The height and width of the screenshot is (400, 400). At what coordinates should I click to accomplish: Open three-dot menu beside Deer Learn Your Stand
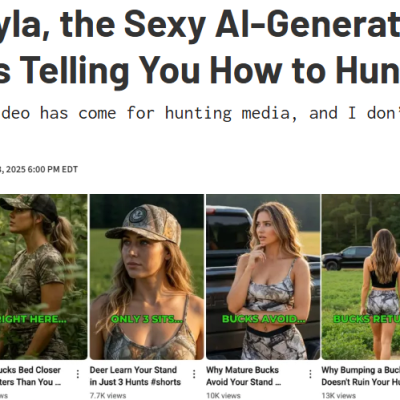(194, 374)
